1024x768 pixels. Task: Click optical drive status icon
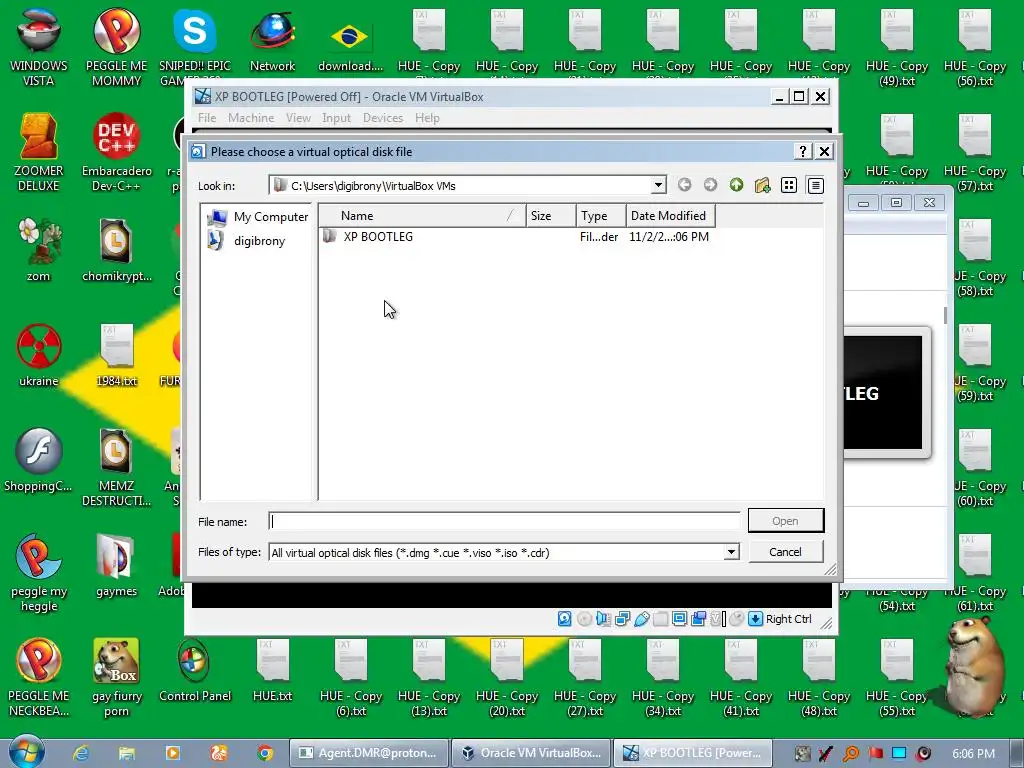click(x=584, y=618)
